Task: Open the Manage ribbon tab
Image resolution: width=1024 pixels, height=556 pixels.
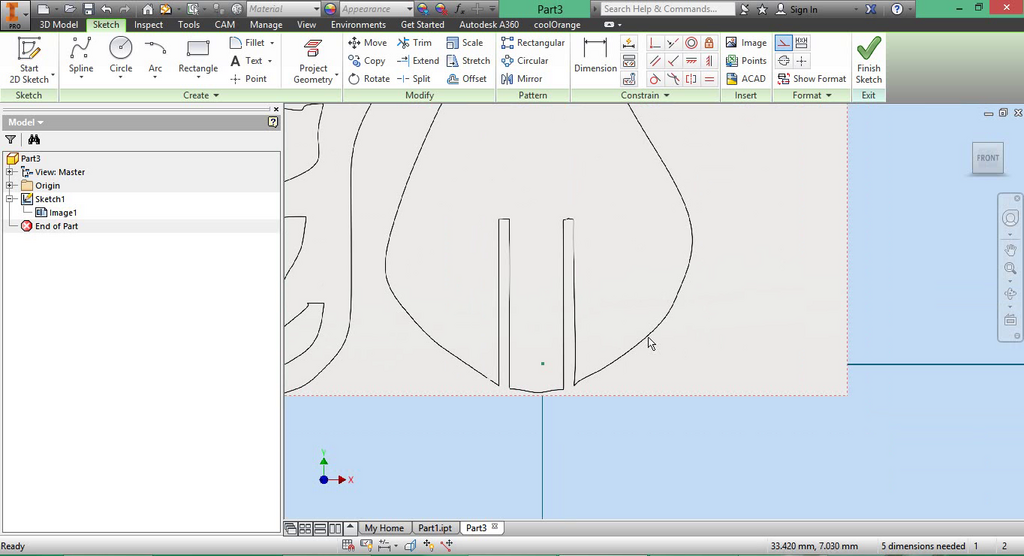Action: point(266,24)
